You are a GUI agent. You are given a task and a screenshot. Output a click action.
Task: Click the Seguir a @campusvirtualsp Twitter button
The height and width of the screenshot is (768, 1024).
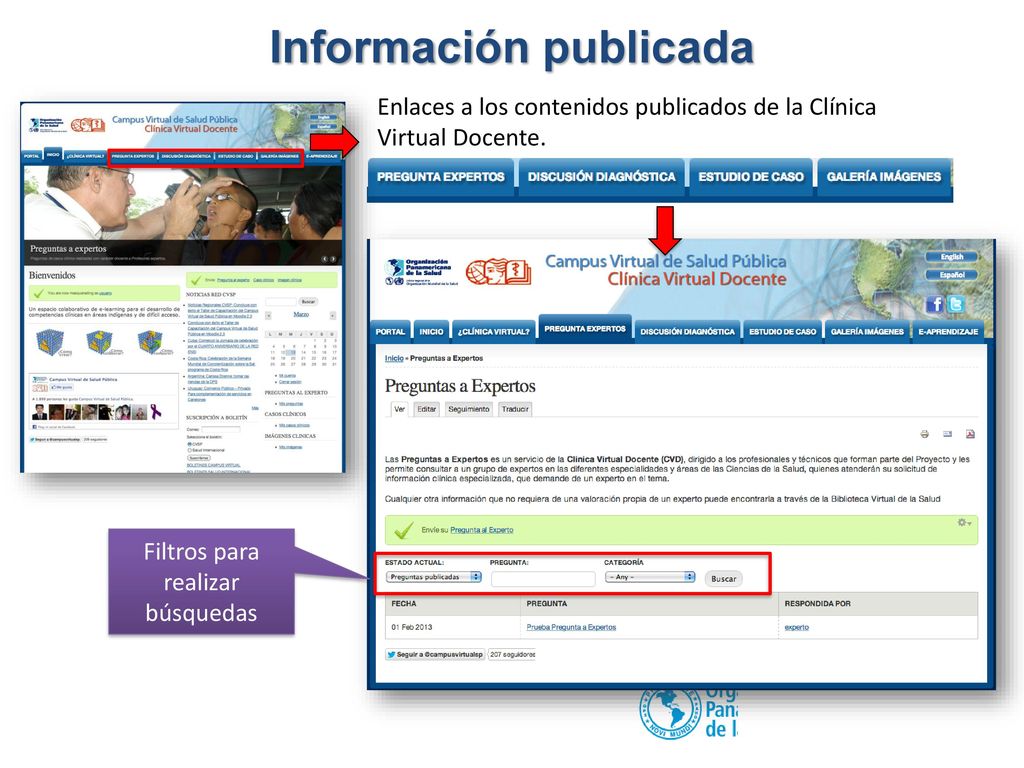click(x=435, y=654)
